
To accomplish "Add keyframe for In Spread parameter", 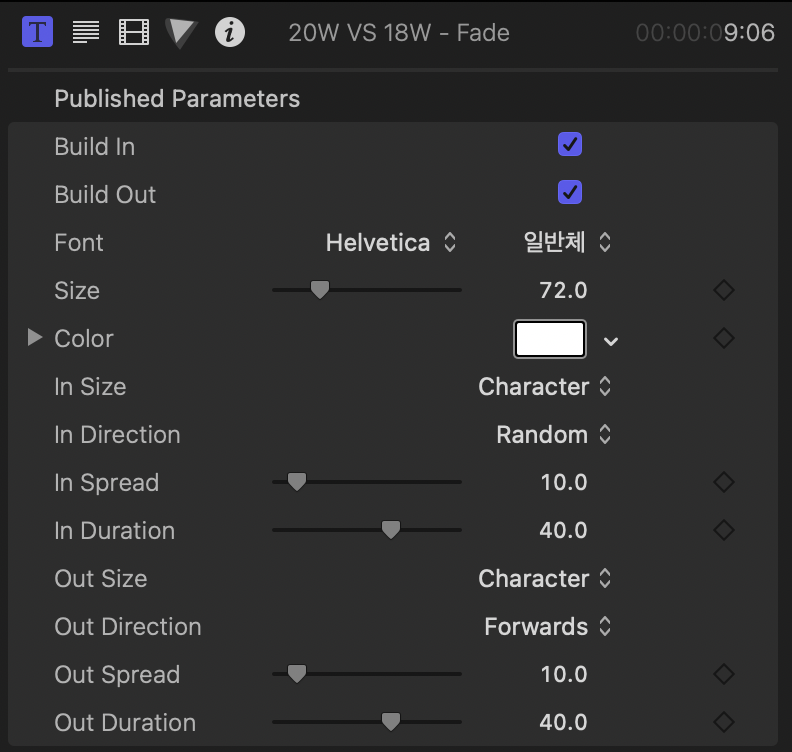I will [723, 483].
